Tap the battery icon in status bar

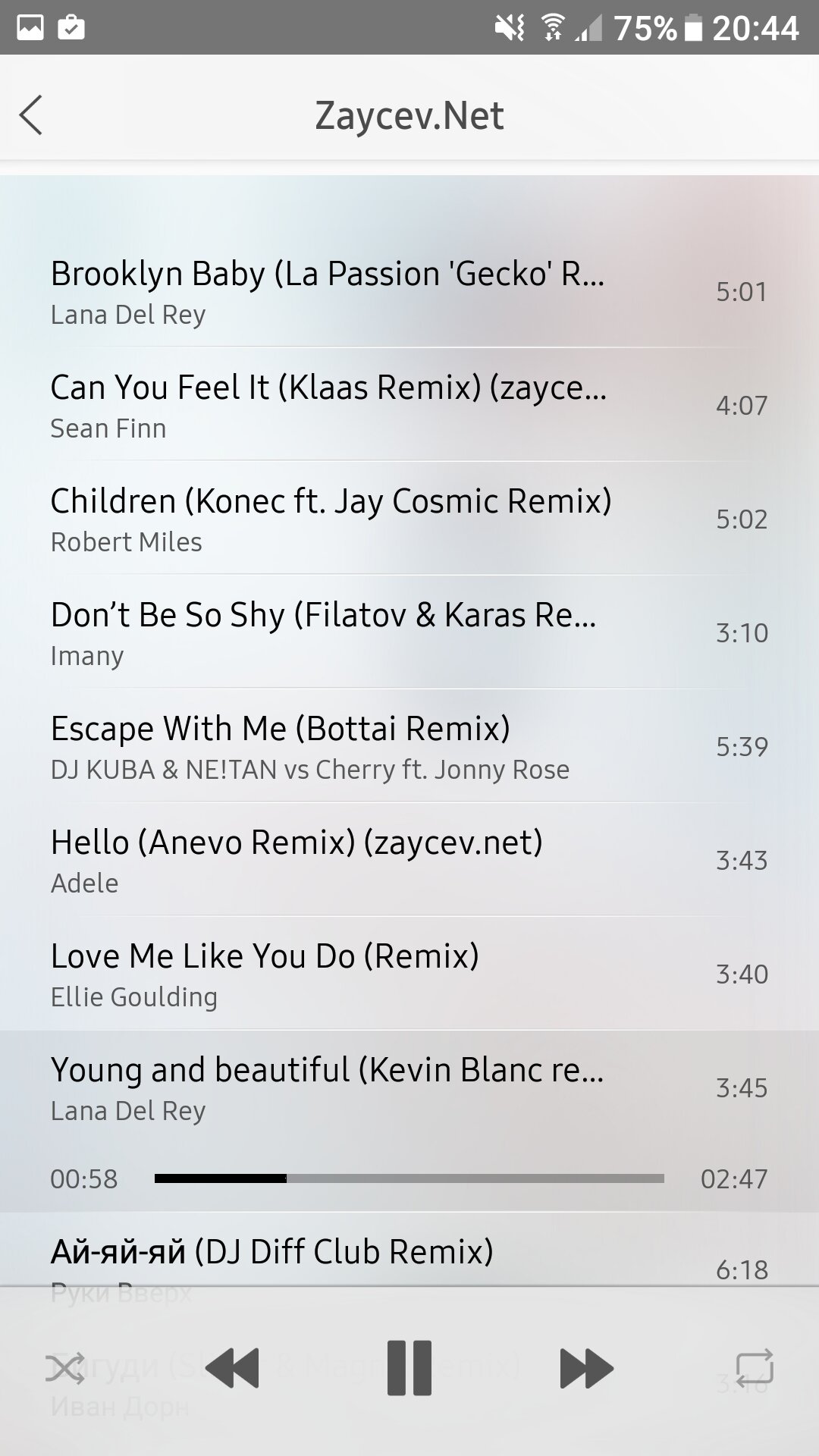pyautogui.click(x=693, y=28)
